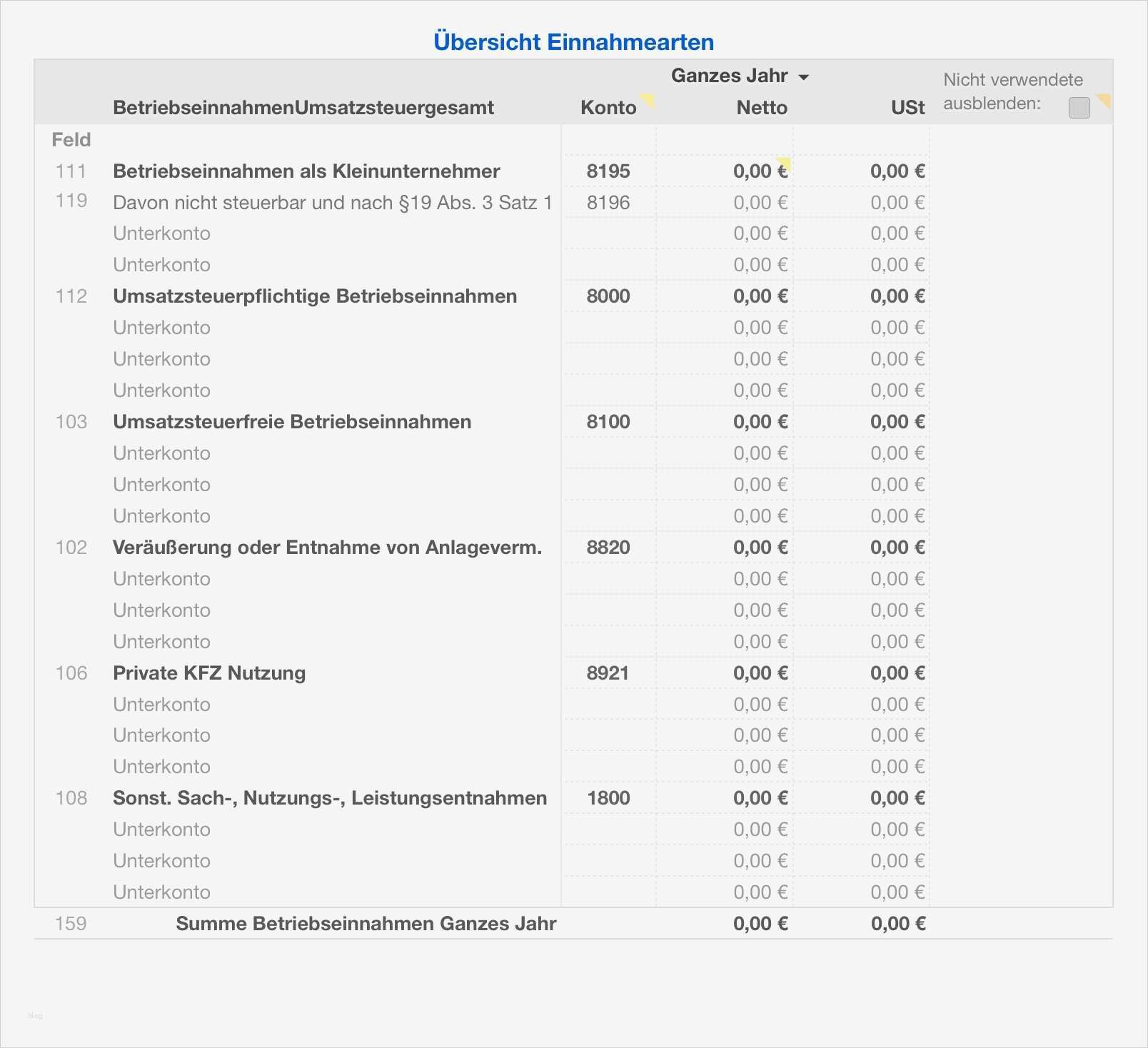Enable "Nicht verwendete ausblenden" checkbox
The height and width of the screenshot is (1048, 1148).
click(x=1079, y=107)
